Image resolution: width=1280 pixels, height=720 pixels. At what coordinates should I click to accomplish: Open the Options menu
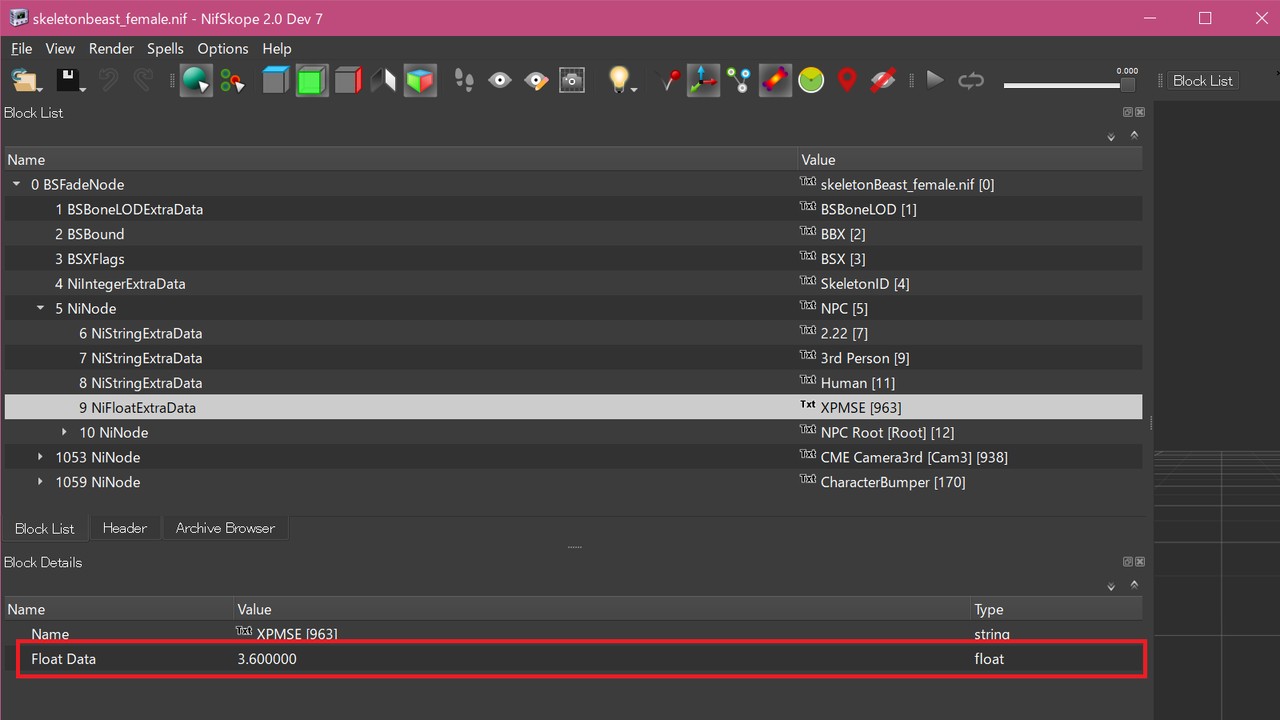point(223,48)
